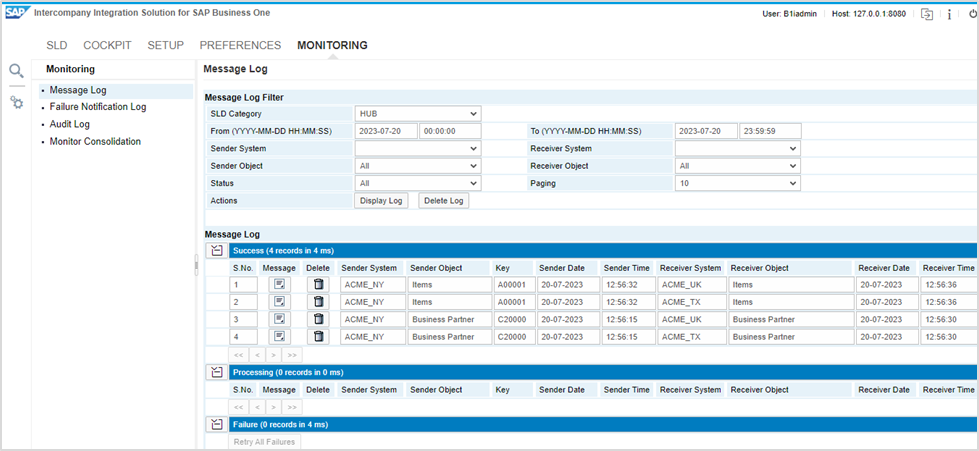Open message details for row 1
This screenshot has height=451, width=979.
click(x=280, y=284)
